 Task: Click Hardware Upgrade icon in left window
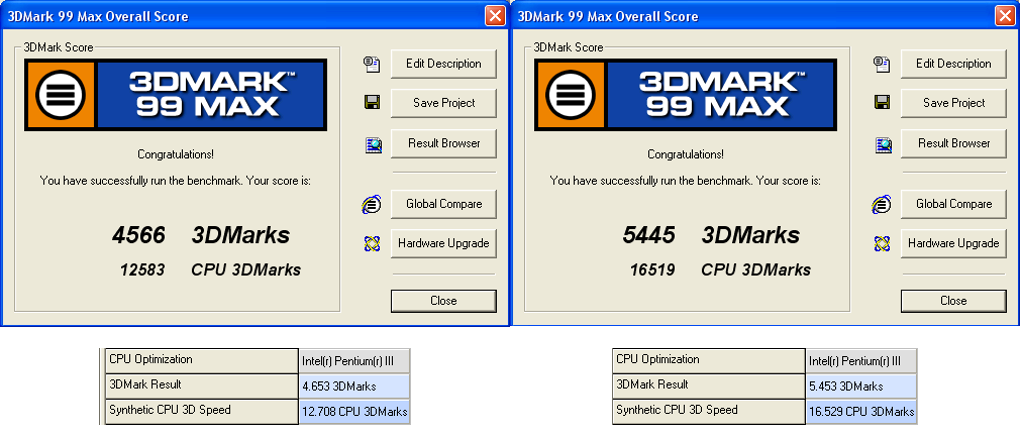(372, 243)
